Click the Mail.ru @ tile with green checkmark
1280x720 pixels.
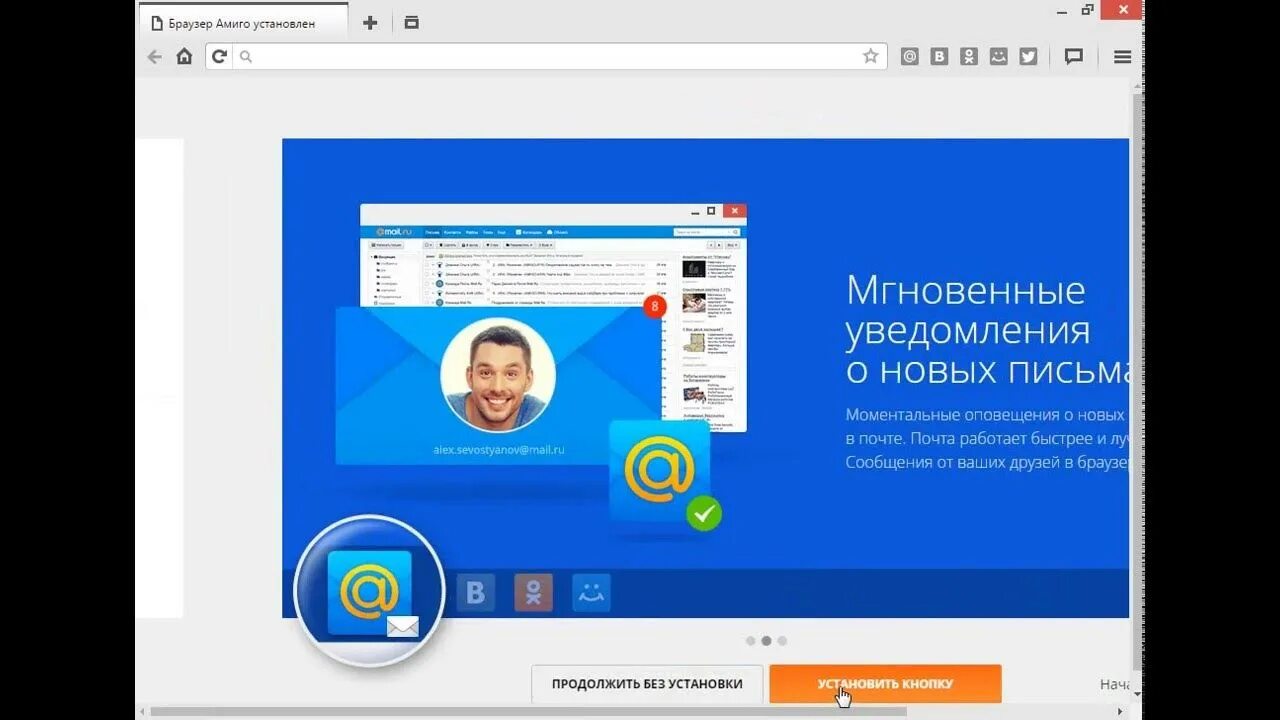tap(659, 471)
